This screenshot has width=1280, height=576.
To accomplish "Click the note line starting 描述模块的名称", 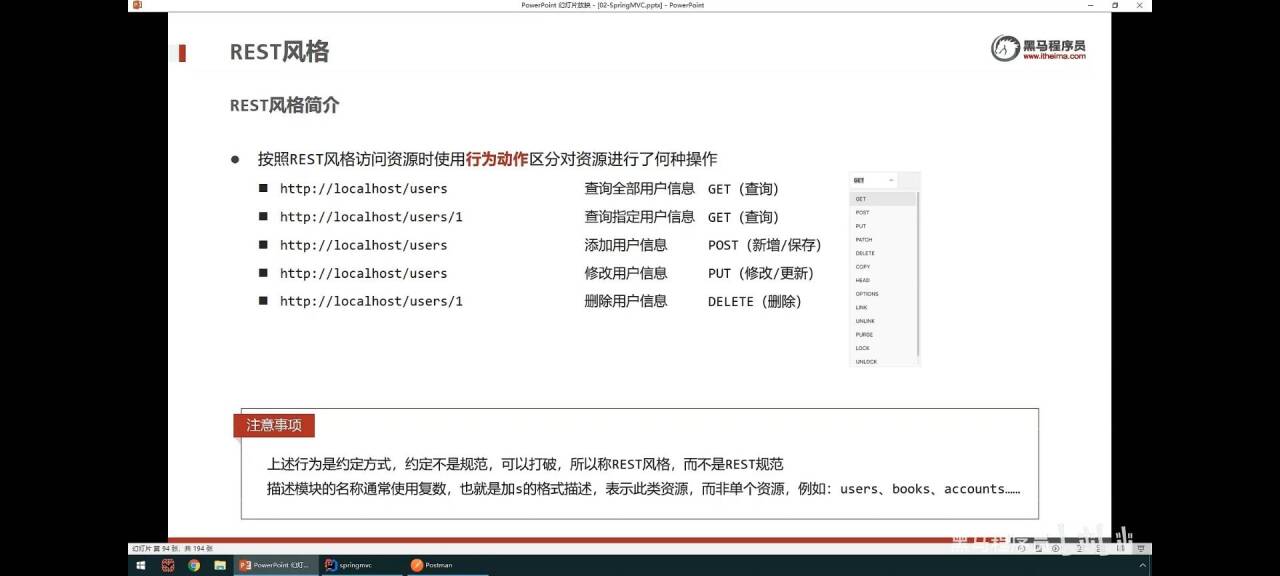I will tap(643, 489).
